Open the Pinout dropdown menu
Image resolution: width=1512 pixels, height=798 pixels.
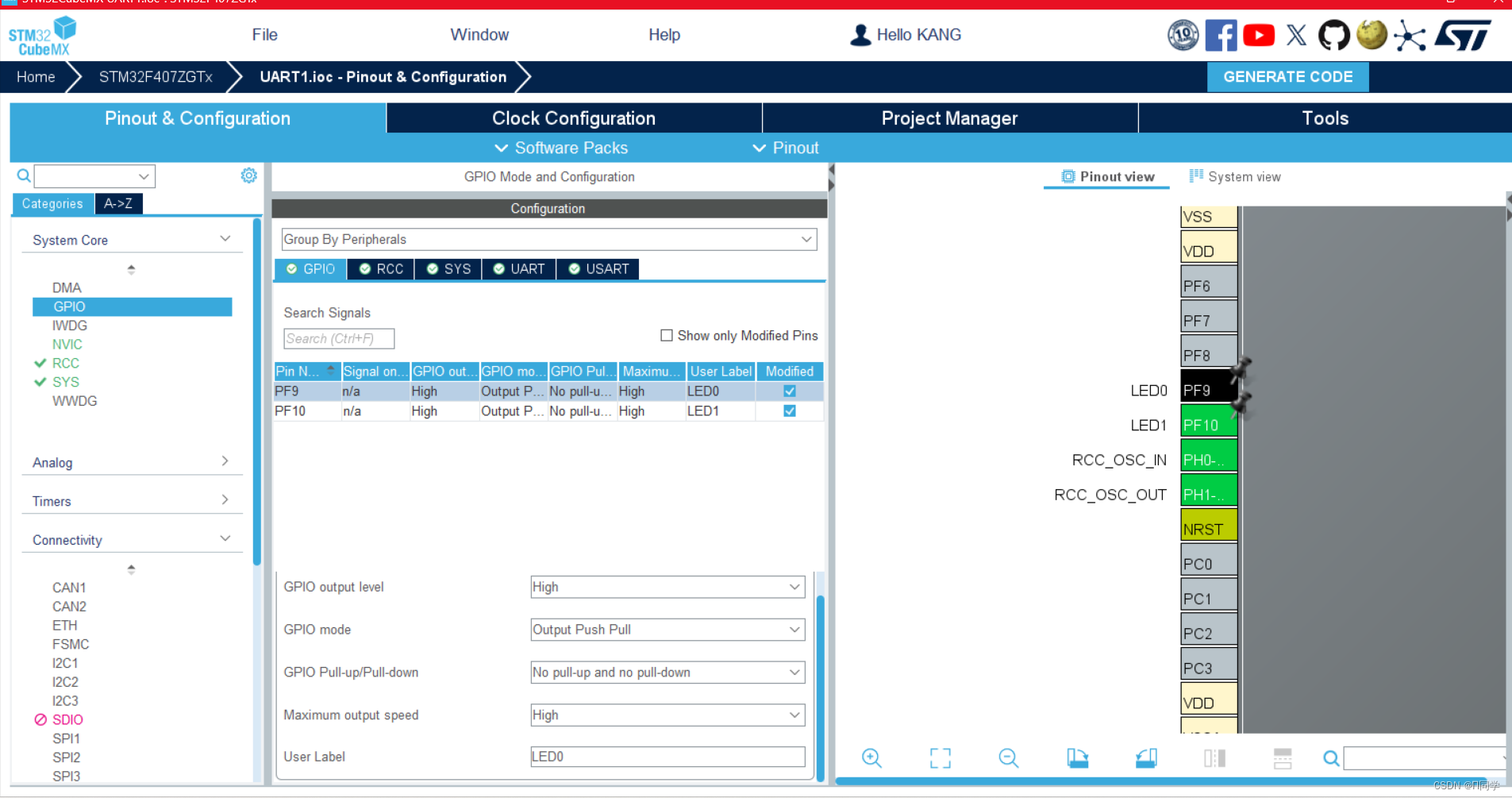785,148
